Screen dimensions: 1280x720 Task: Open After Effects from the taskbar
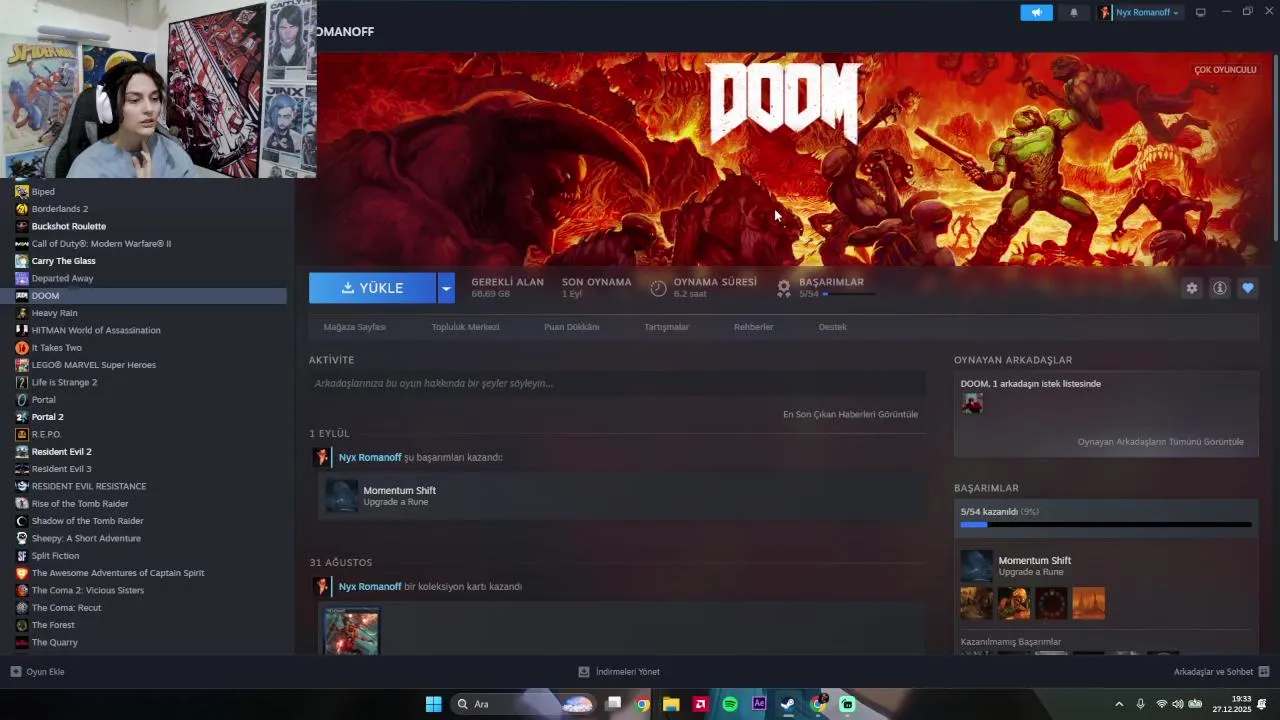pyautogui.click(x=759, y=704)
